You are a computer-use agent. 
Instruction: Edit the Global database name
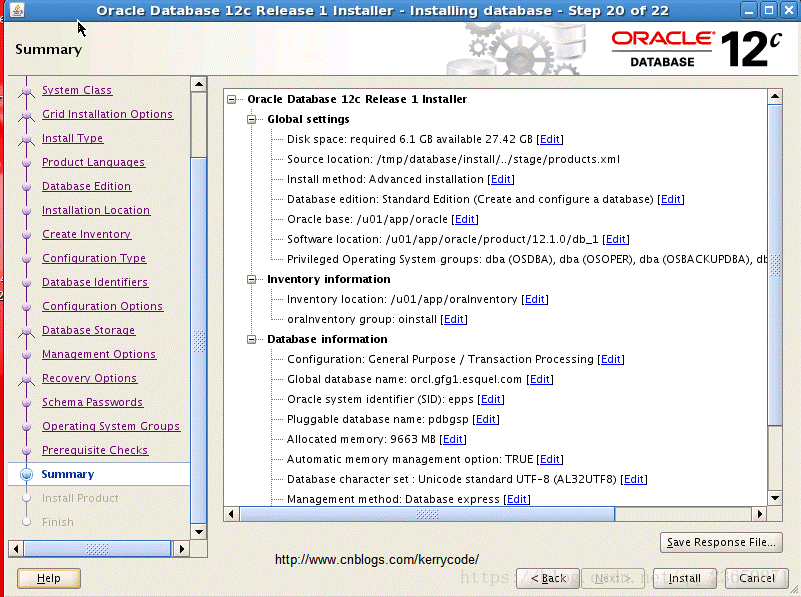pyautogui.click(x=540, y=379)
